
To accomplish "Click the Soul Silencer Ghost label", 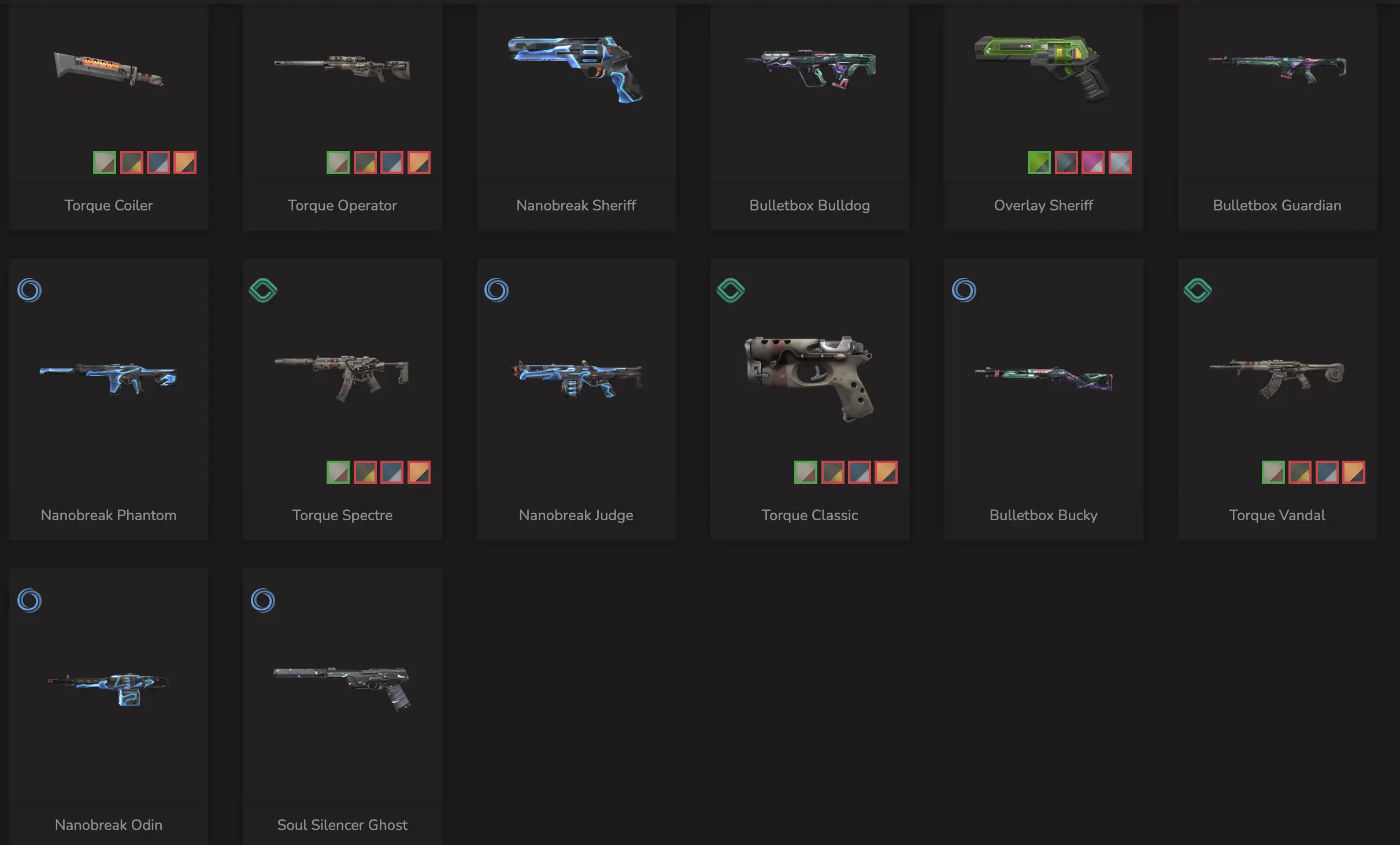I will 342,825.
